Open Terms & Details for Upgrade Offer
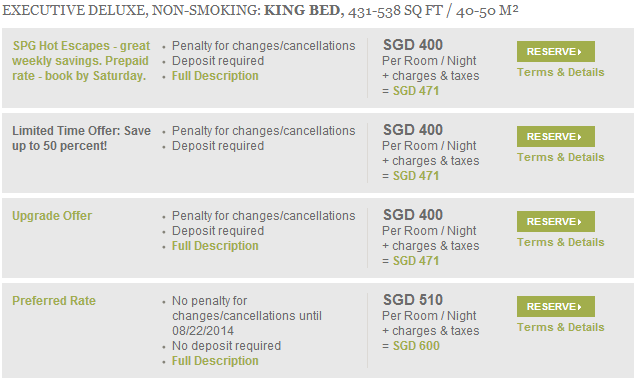The width and height of the screenshot is (641, 379). coord(560,242)
